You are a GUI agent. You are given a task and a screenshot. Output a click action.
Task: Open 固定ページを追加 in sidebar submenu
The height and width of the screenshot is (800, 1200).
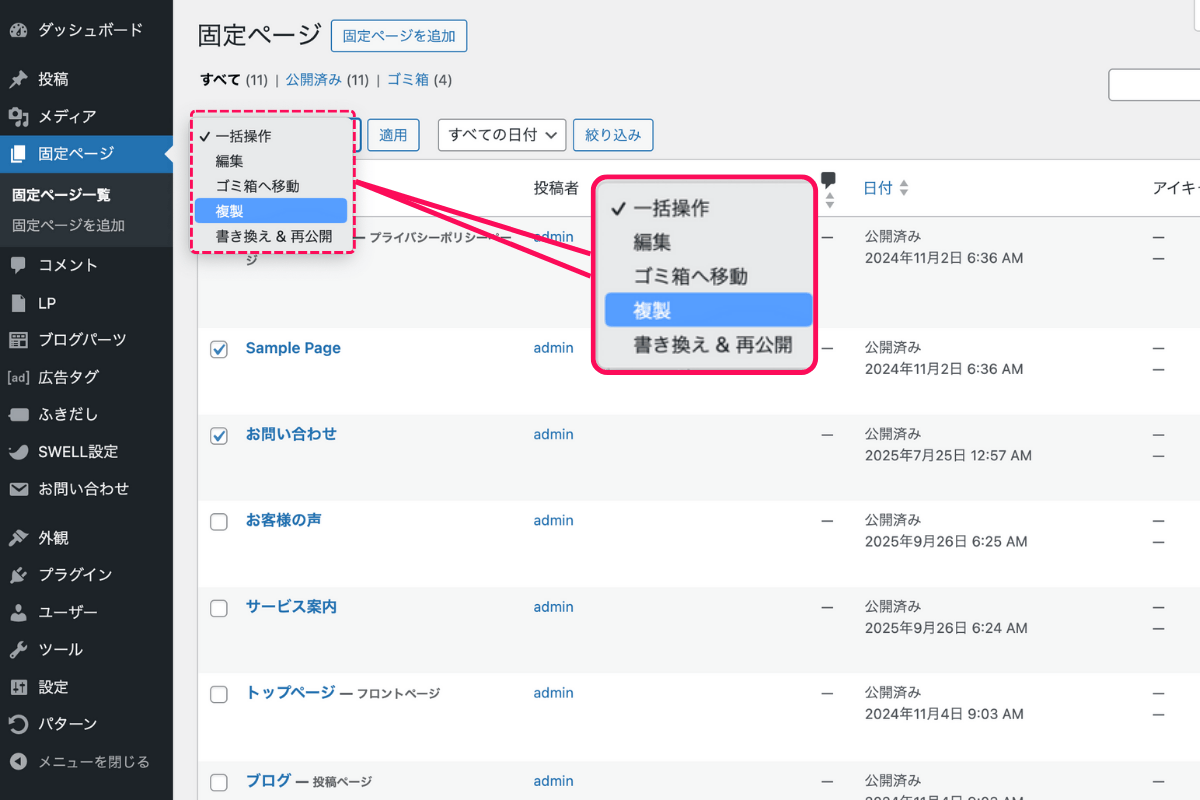point(69,226)
